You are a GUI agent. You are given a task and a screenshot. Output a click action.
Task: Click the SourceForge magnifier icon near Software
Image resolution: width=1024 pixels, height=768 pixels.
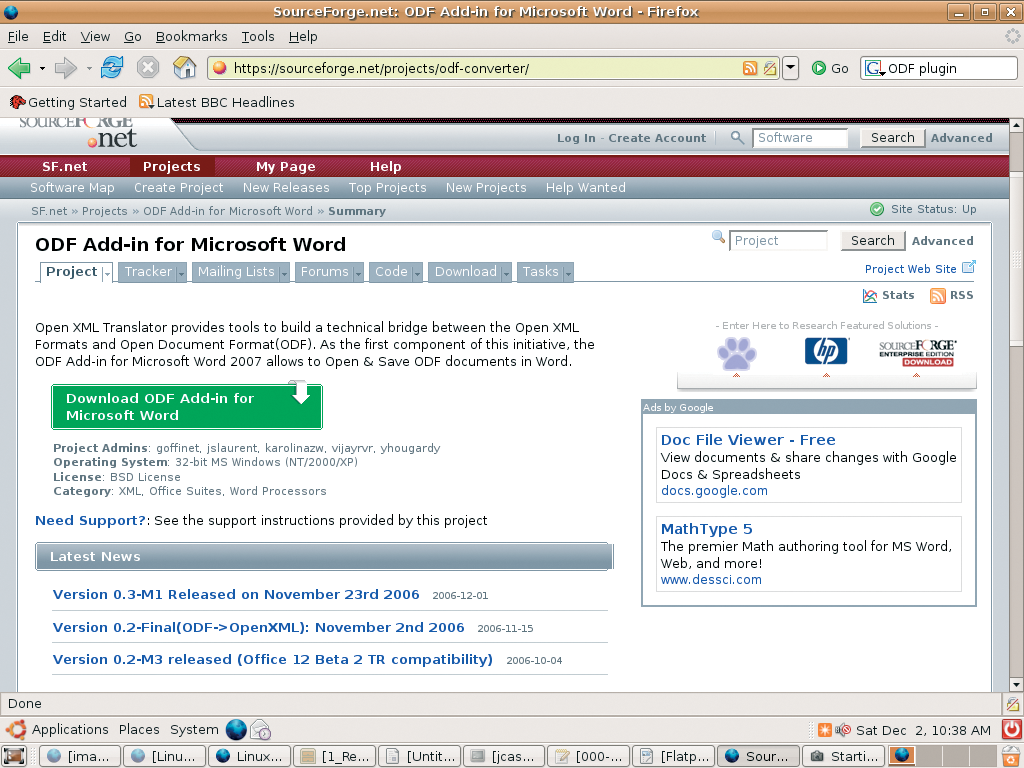pyautogui.click(x=737, y=137)
